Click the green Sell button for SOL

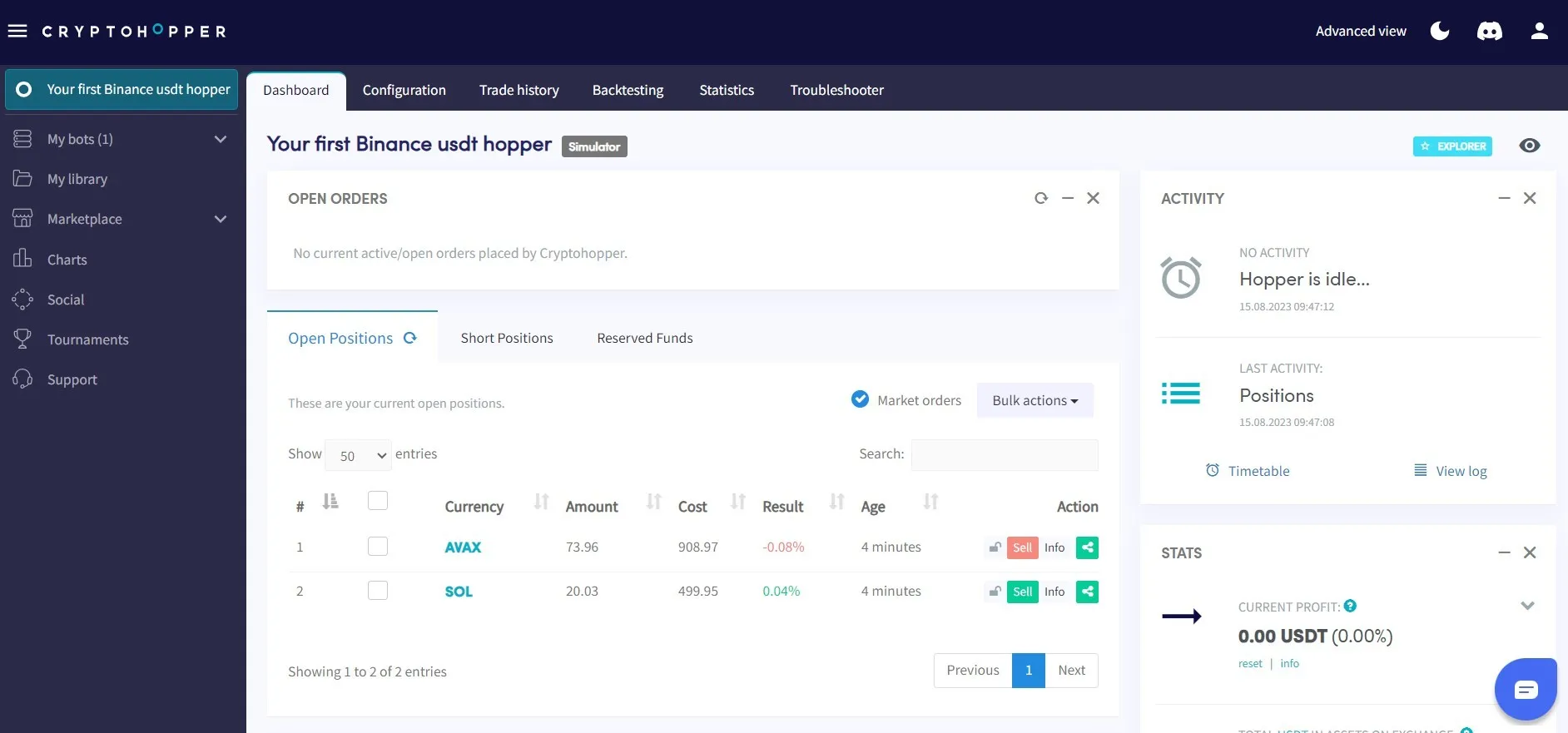(1022, 592)
